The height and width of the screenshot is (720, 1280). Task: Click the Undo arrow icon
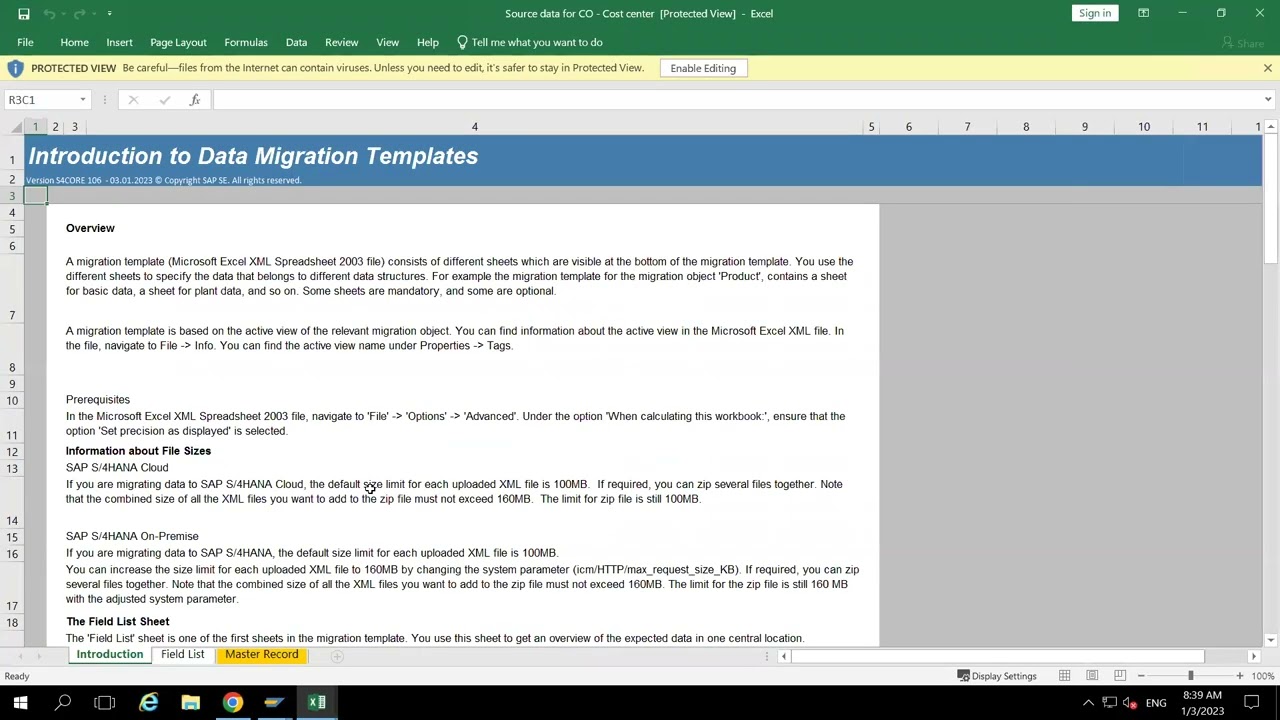pos(49,14)
